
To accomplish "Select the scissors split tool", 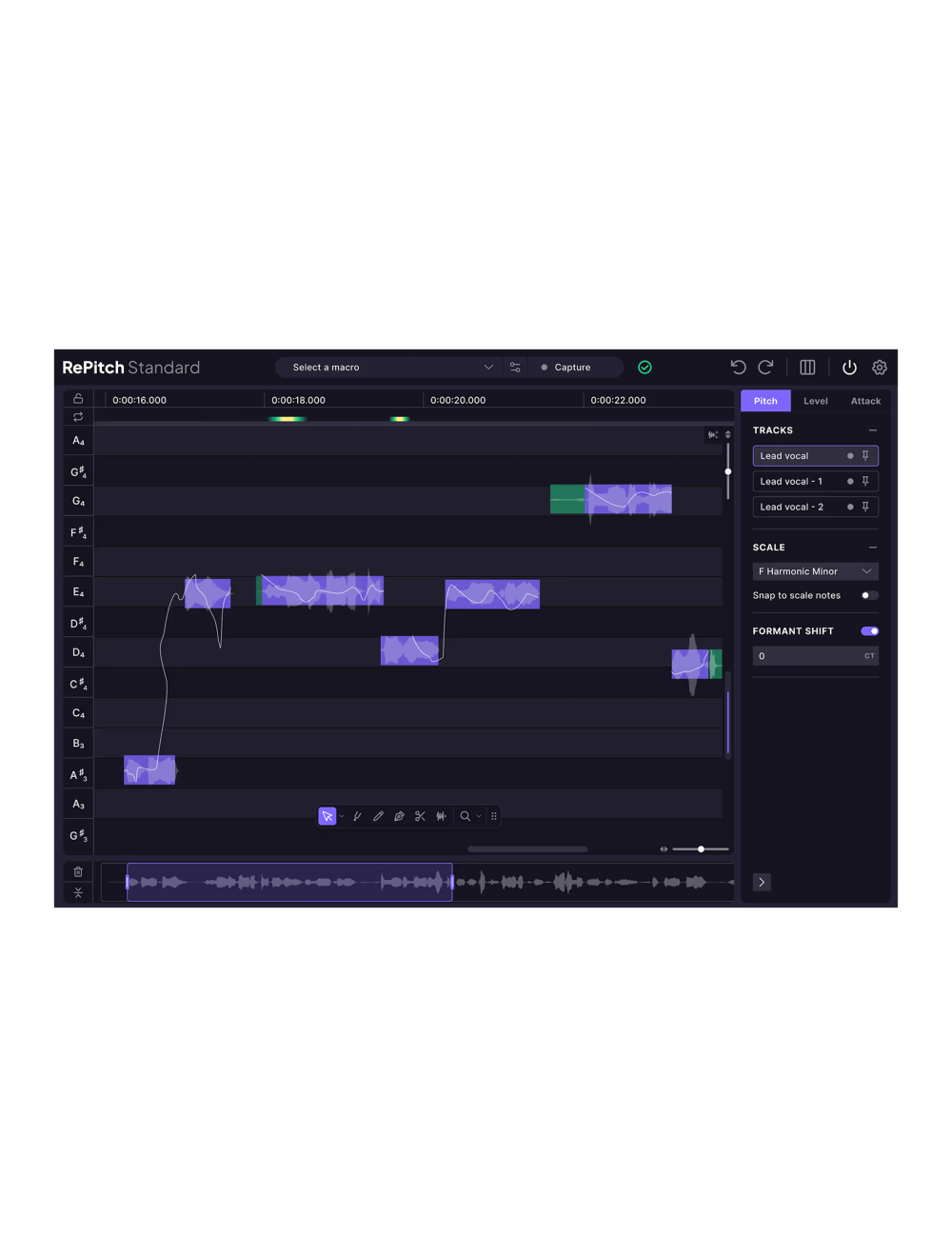I will 420,816.
